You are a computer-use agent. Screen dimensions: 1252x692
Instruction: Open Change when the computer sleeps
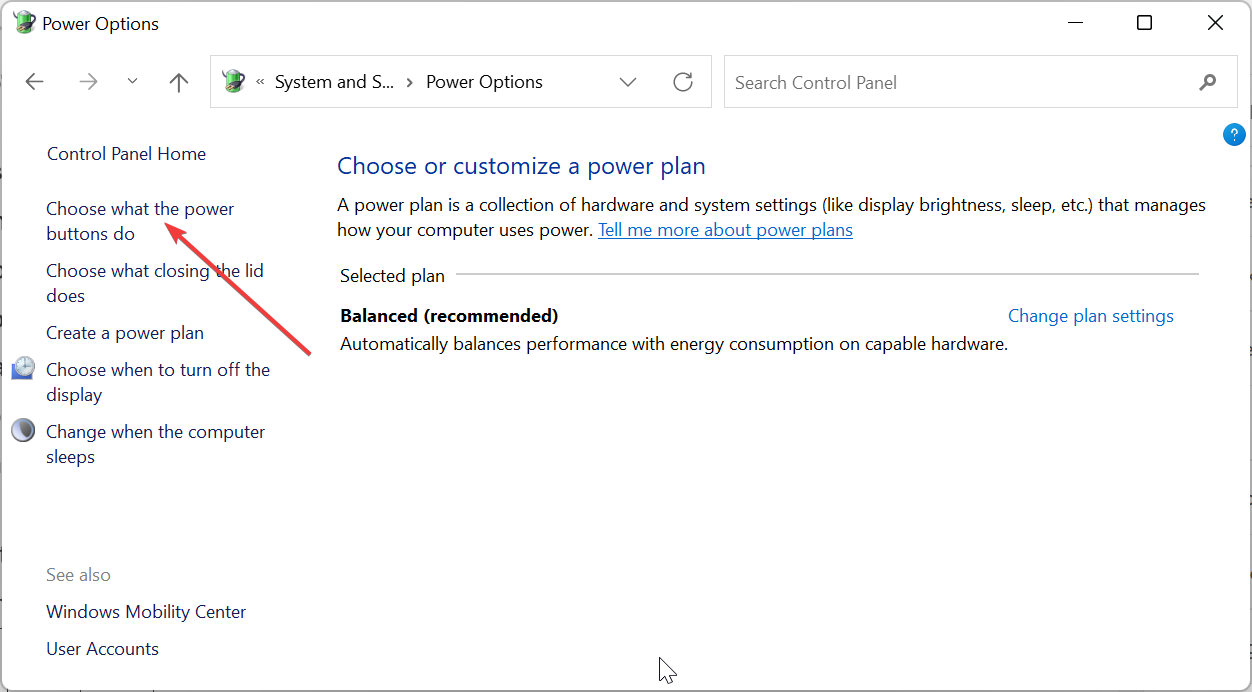point(156,444)
